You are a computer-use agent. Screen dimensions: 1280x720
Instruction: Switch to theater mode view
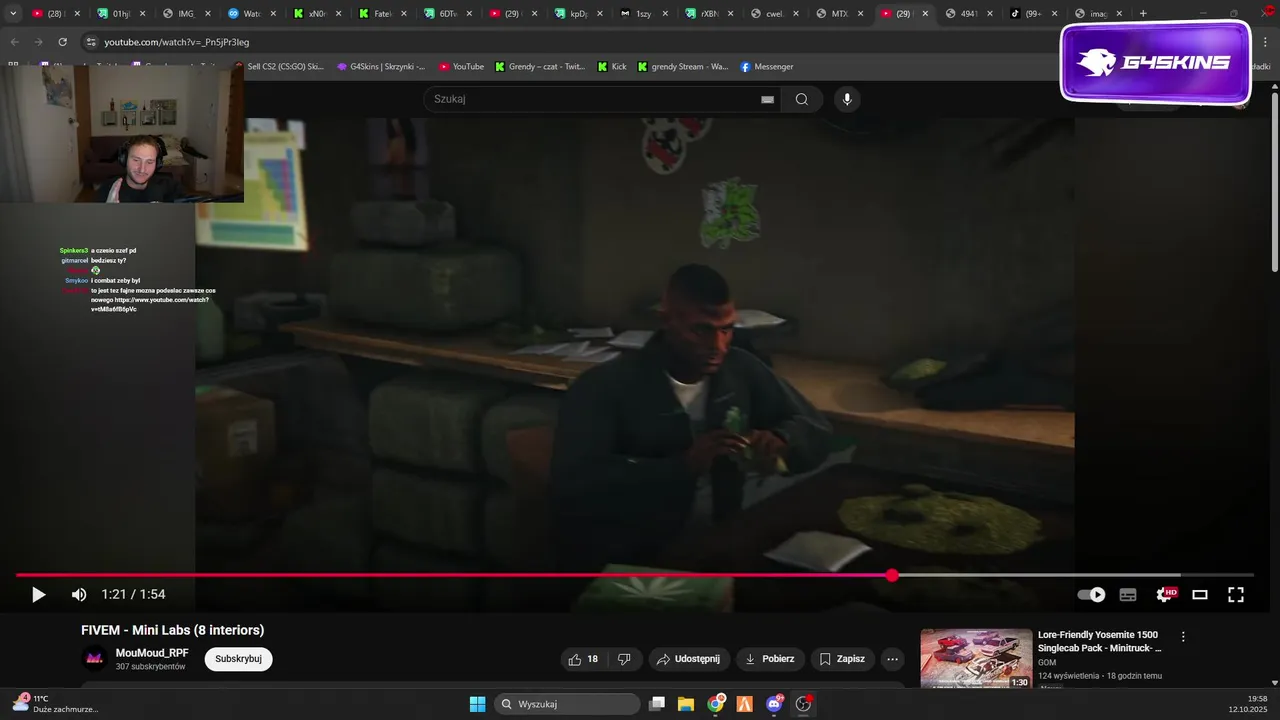pos(1200,595)
